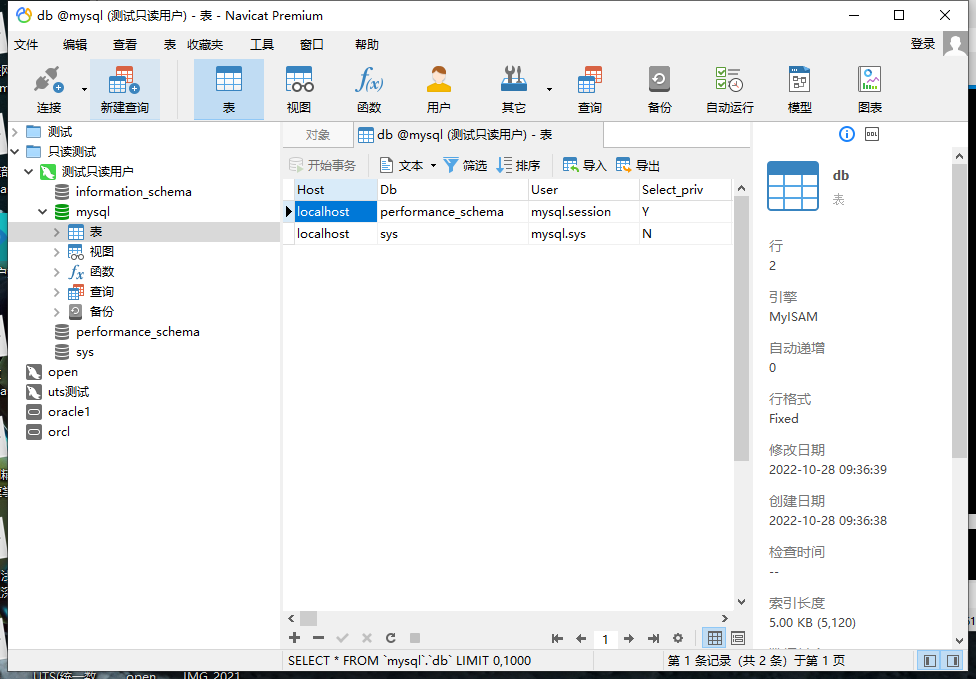Switch to form view mode
Screen dimensions: 976x679
tap(738, 638)
